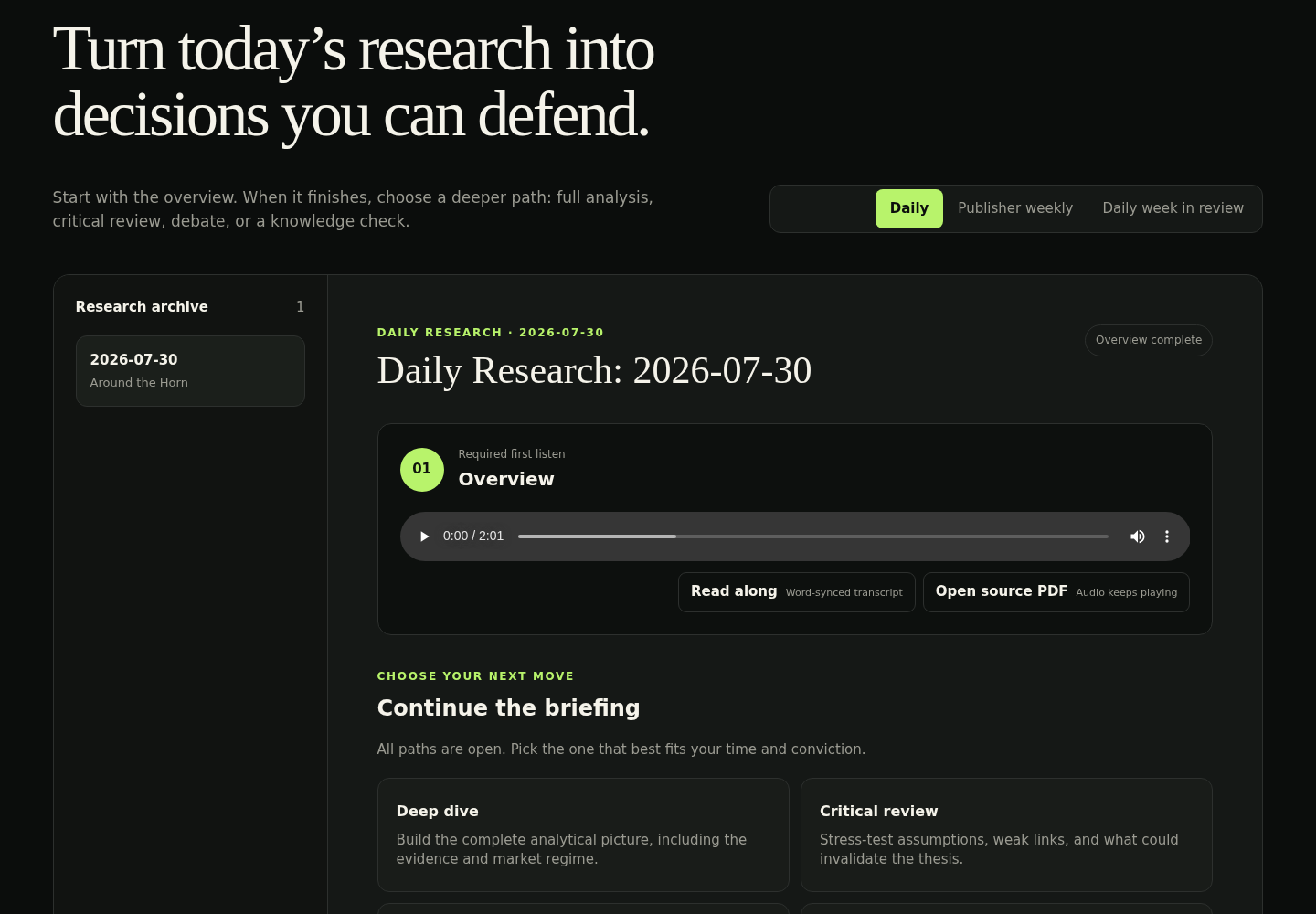Click "Start with the overview" intro paragraph
Screen dimensions: 1316x914
(353, 209)
